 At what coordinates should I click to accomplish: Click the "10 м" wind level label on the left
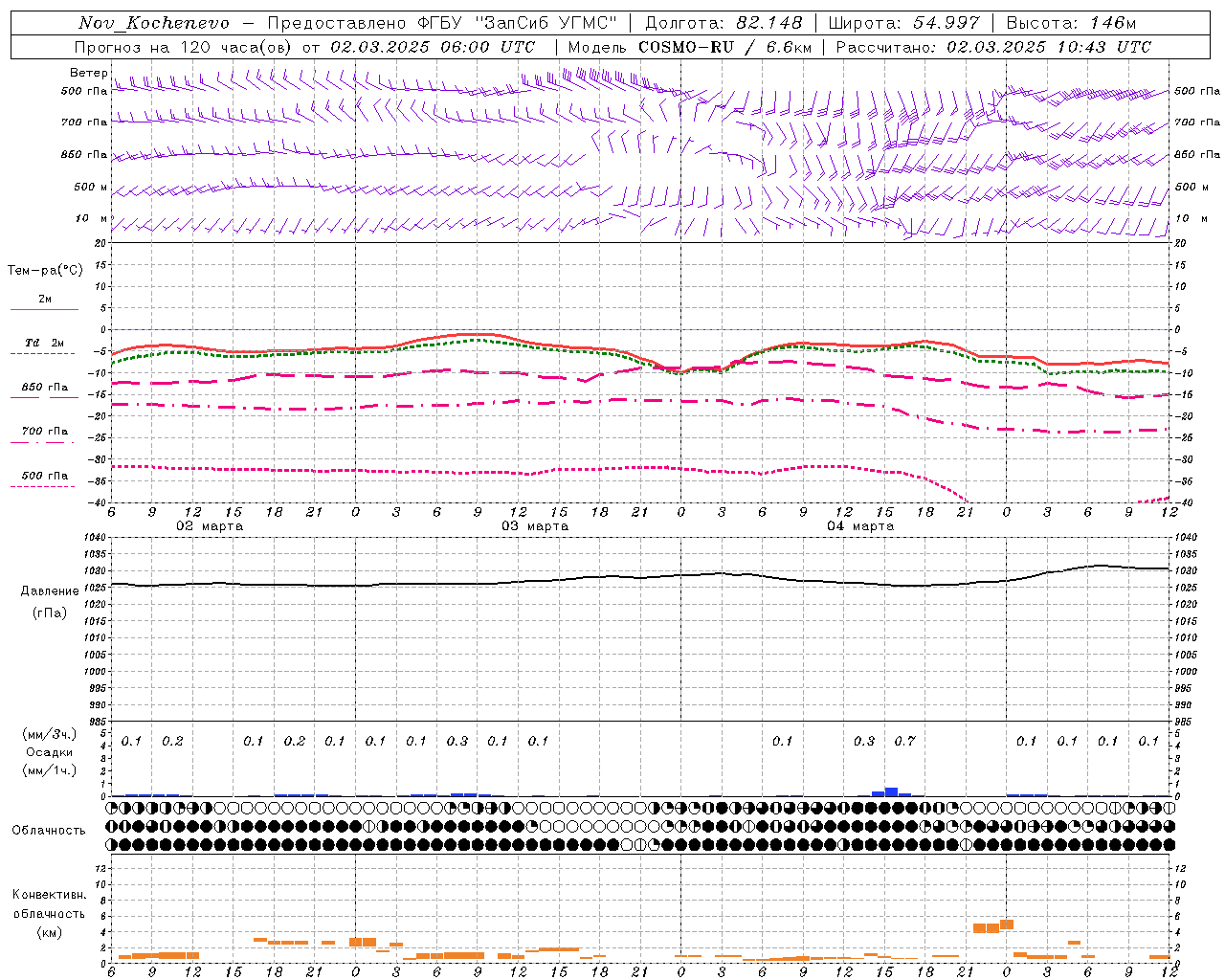[x=92, y=218]
